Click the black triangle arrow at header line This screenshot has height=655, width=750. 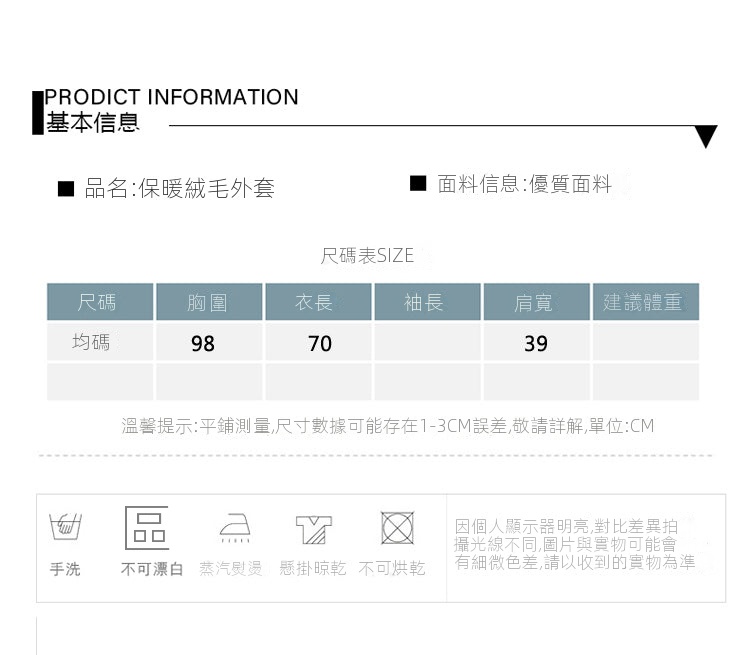pos(706,137)
